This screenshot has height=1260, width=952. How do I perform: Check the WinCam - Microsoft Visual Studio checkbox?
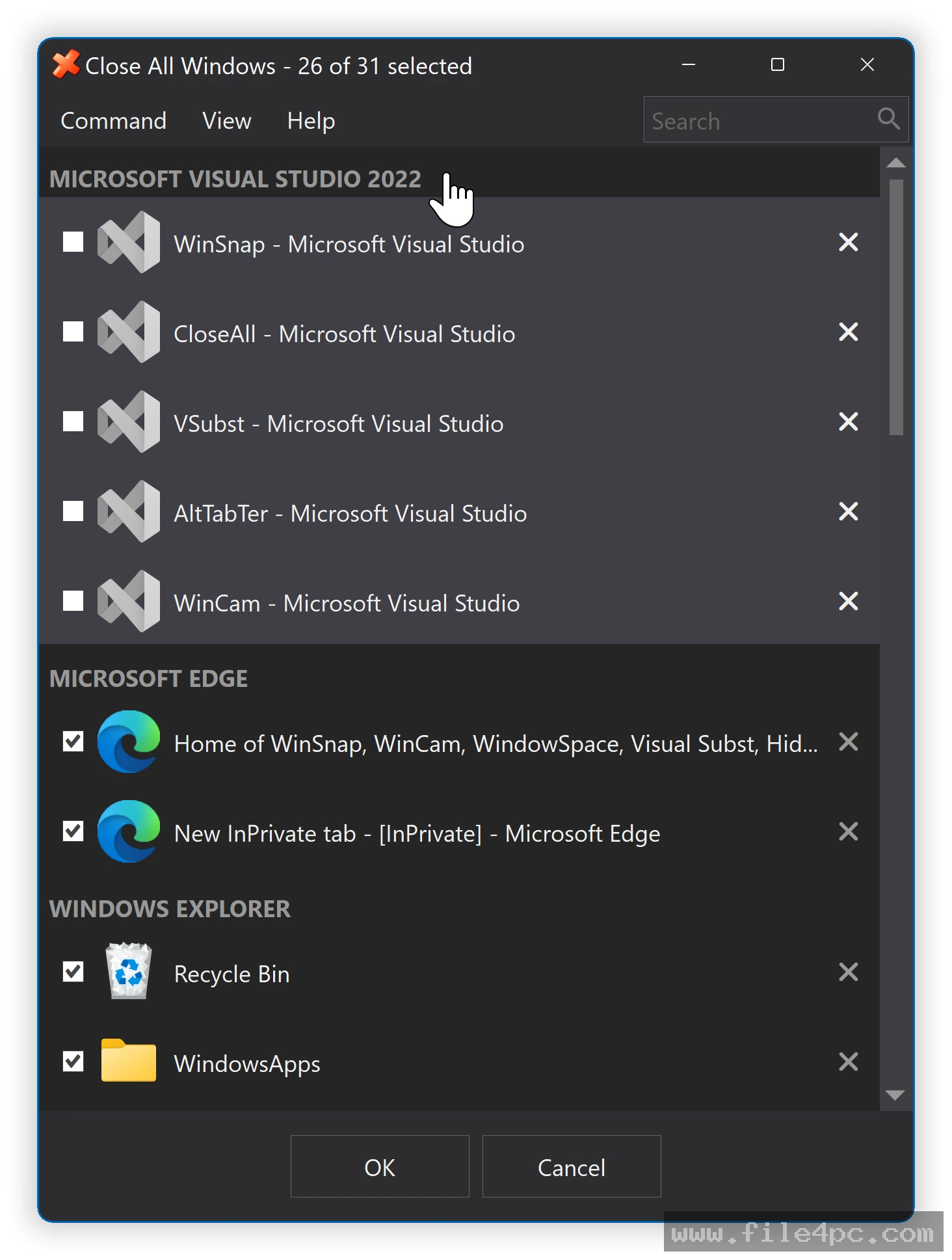click(x=73, y=601)
